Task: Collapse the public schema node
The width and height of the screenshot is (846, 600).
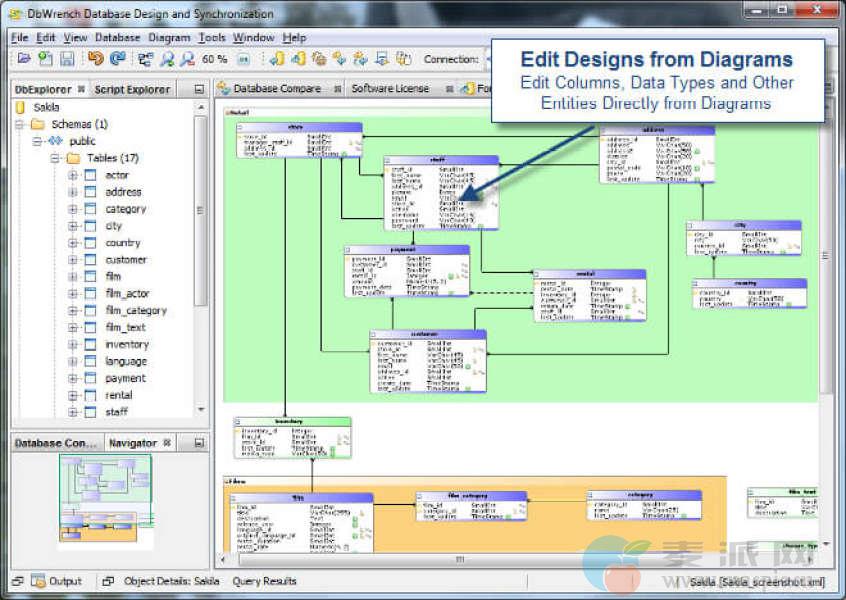Action: 37,141
